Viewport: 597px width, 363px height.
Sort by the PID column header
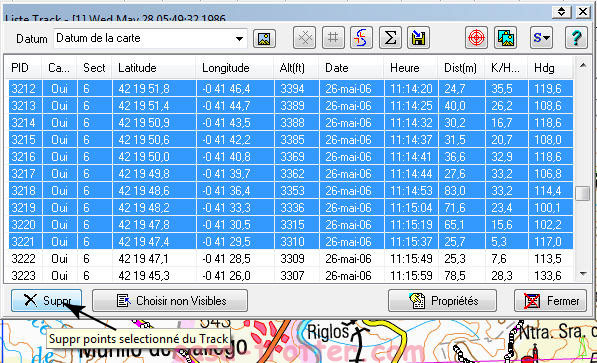25,68
